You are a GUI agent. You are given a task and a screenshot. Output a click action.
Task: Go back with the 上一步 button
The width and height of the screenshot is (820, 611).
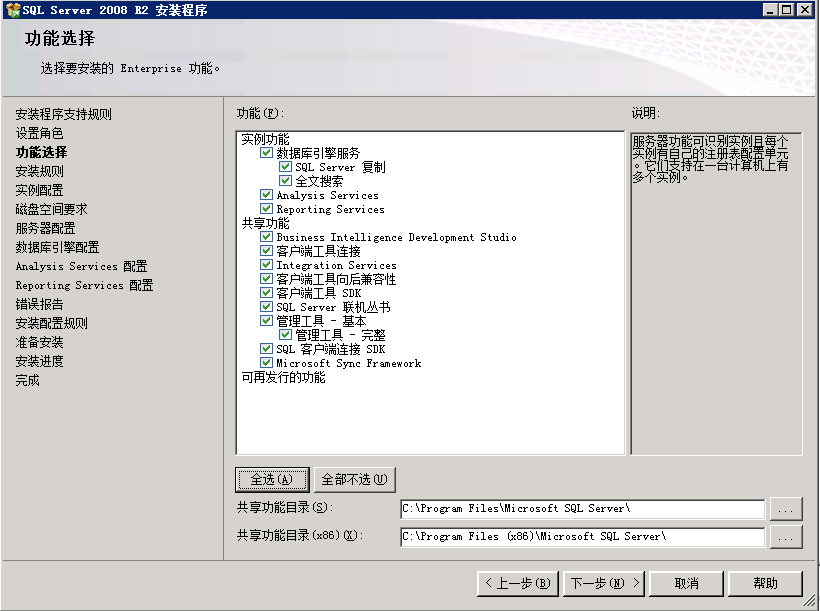tap(517, 583)
